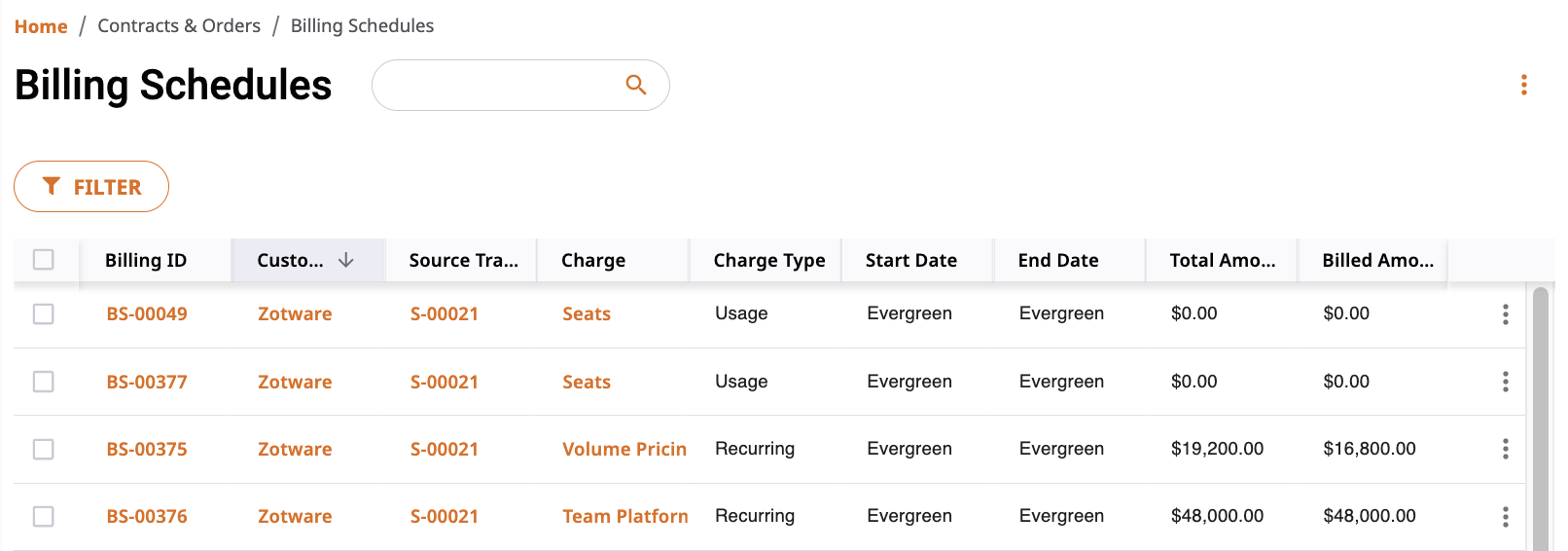
Task: Sort by Charge Type column header
Action: tap(768, 260)
